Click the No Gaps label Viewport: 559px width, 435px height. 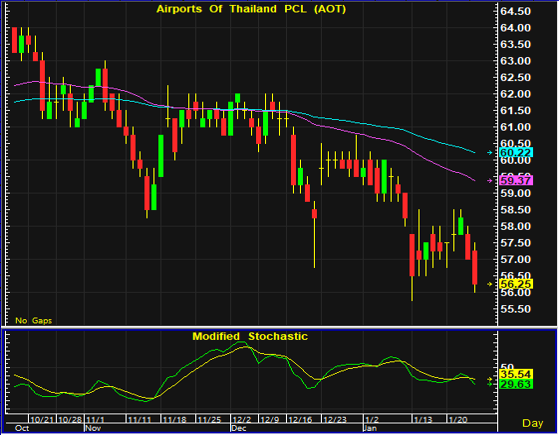tap(34, 321)
